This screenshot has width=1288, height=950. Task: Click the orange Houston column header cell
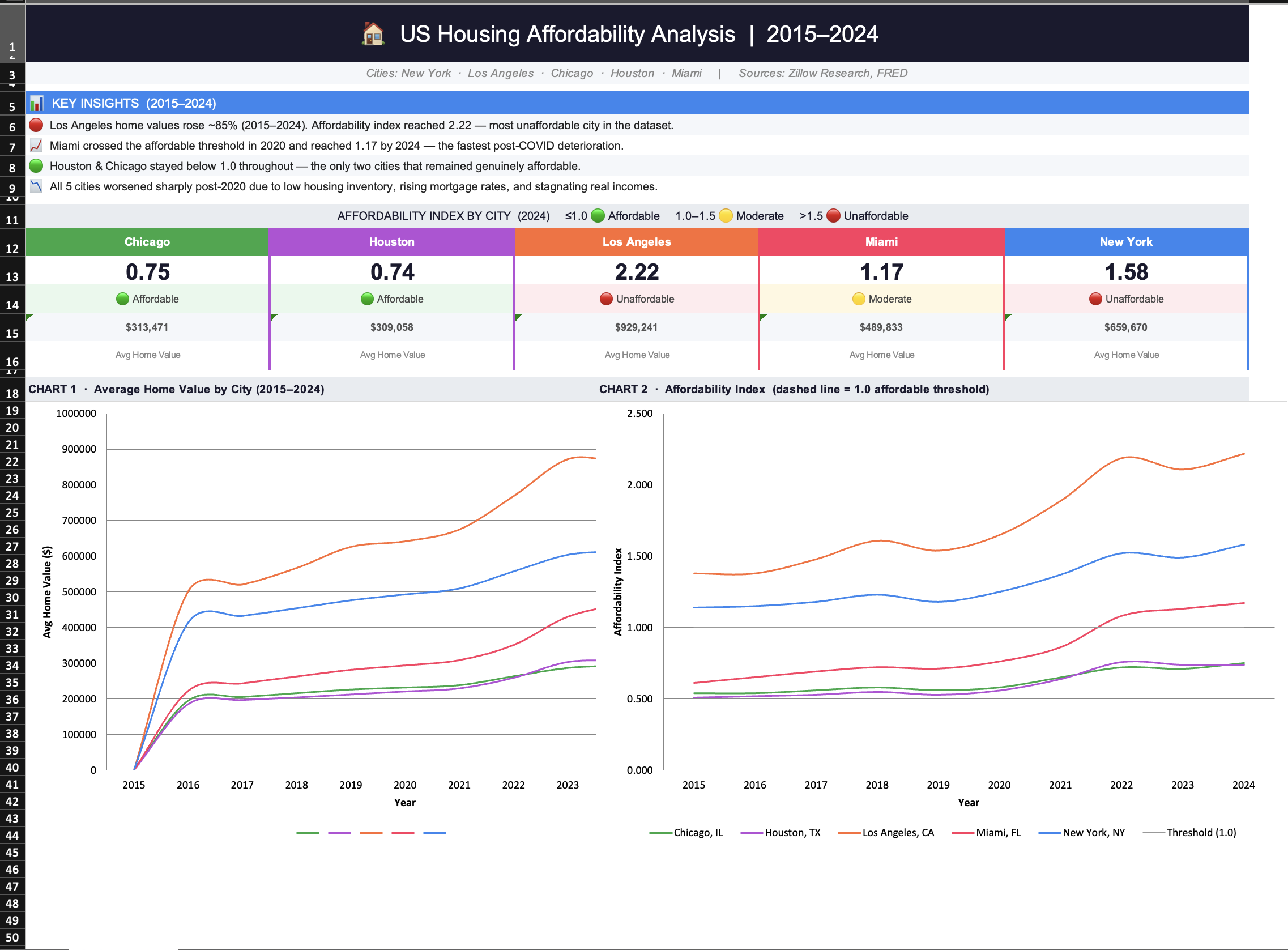[x=391, y=241]
